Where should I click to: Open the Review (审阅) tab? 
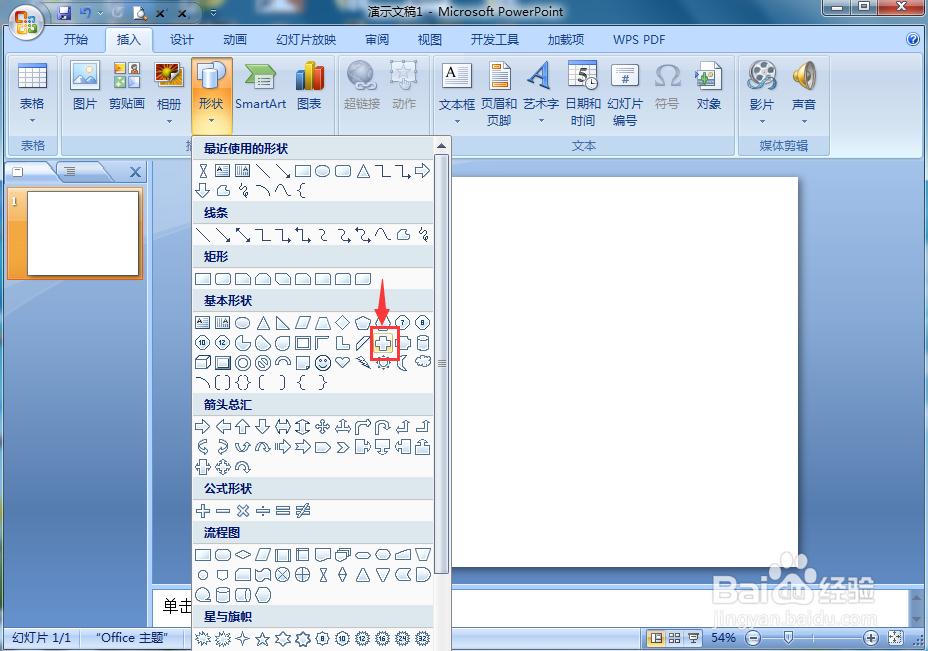click(x=377, y=40)
